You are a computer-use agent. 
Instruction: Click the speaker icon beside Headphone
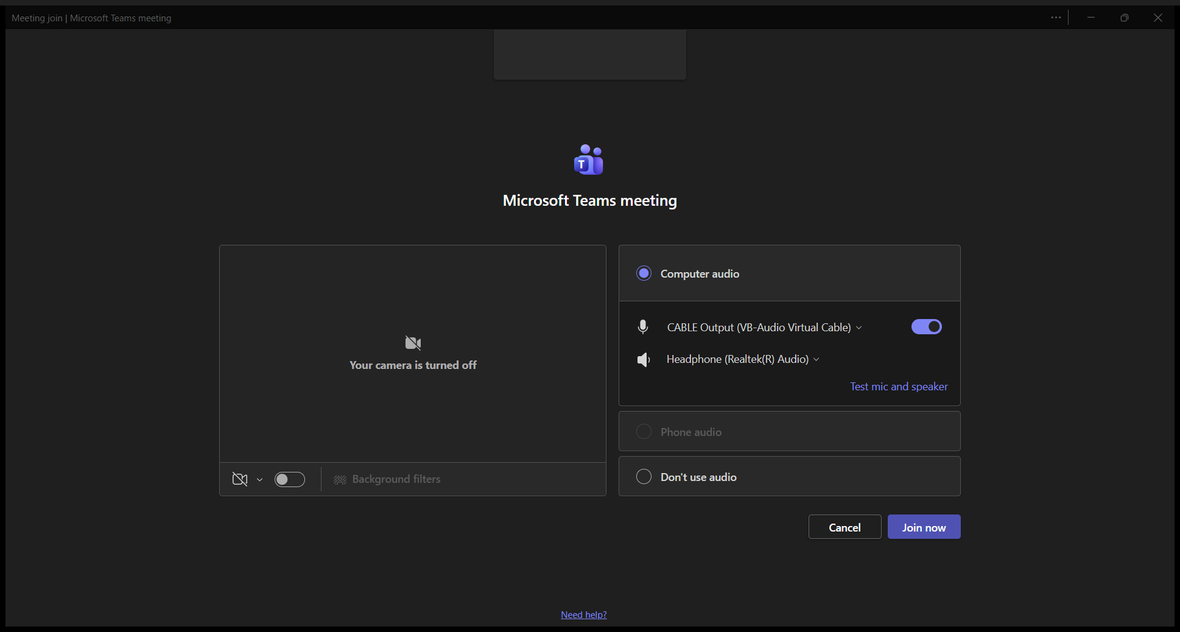pos(643,360)
